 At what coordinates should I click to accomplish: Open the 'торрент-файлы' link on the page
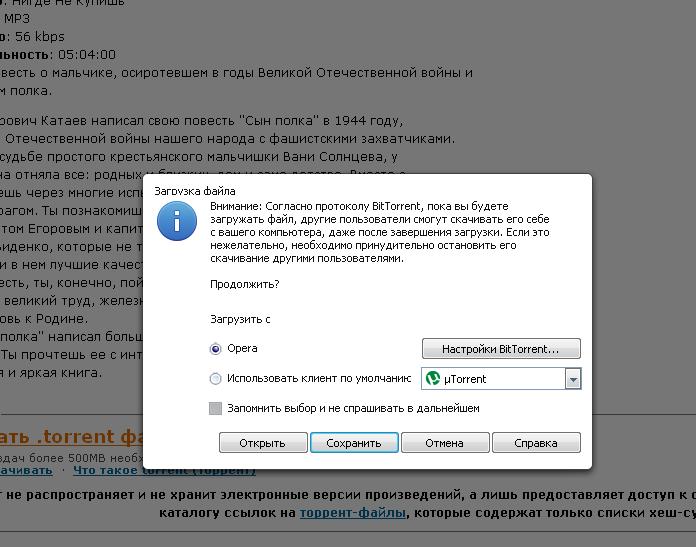click(352, 513)
